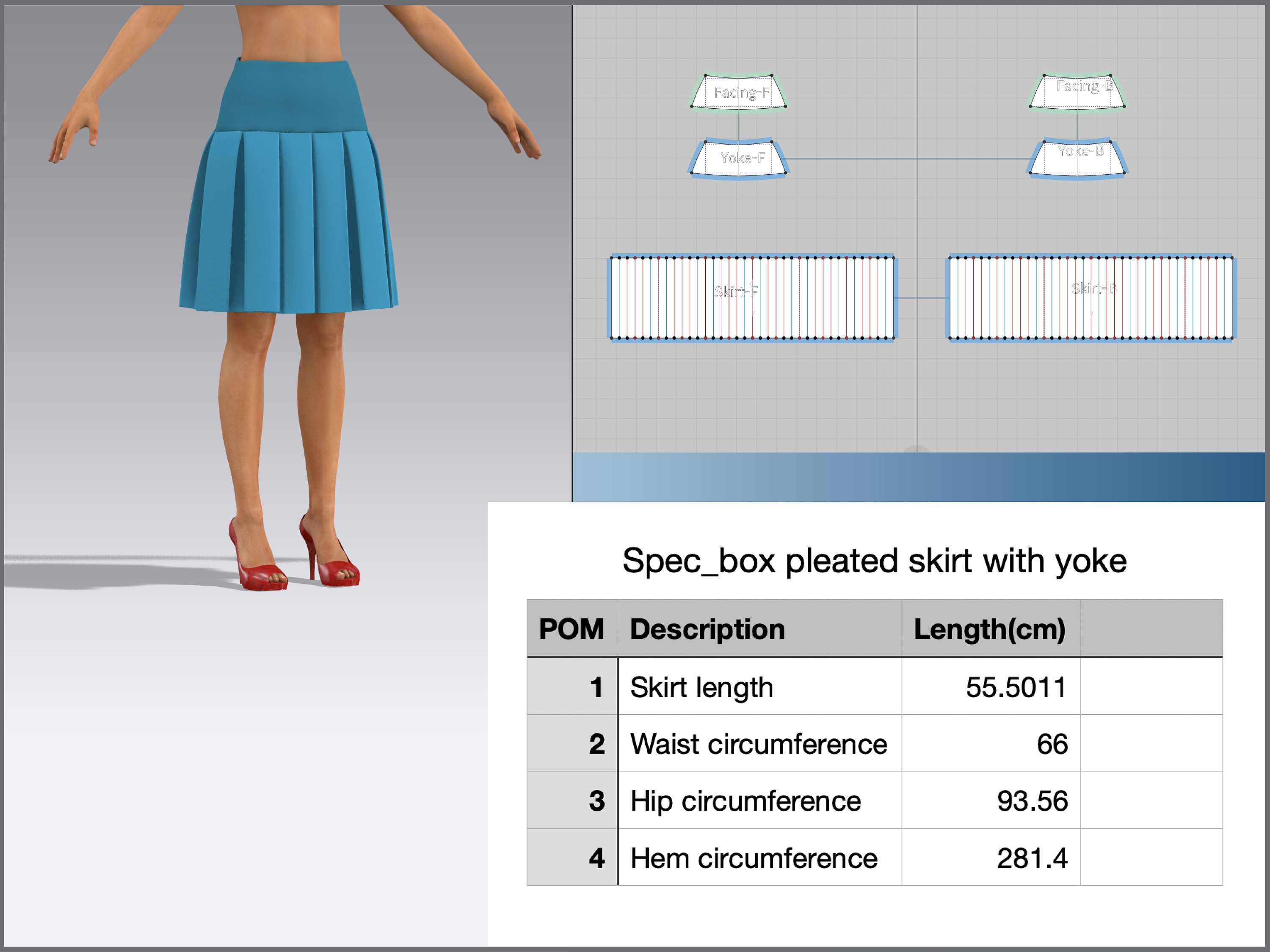
Task: Click the 'Hem circumference' cell
Action: [x=759, y=857]
